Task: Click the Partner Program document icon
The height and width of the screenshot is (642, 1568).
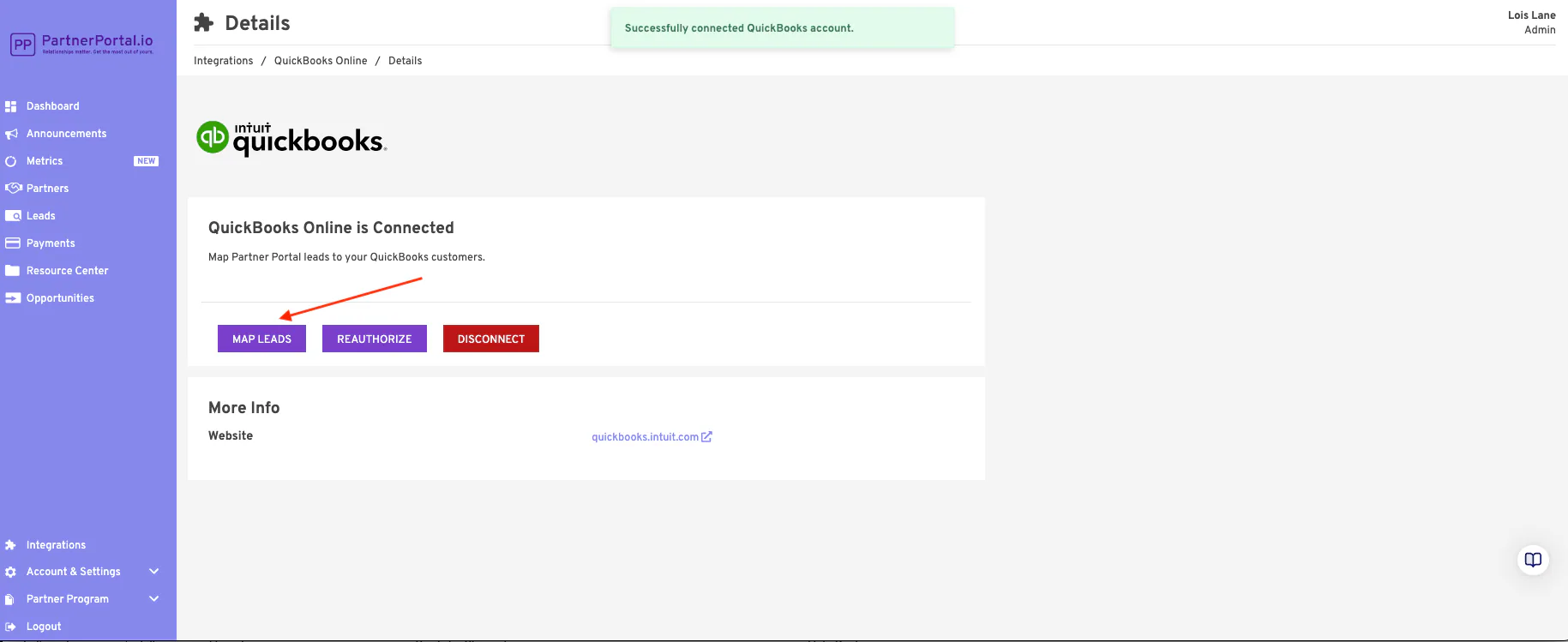Action: point(9,599)
